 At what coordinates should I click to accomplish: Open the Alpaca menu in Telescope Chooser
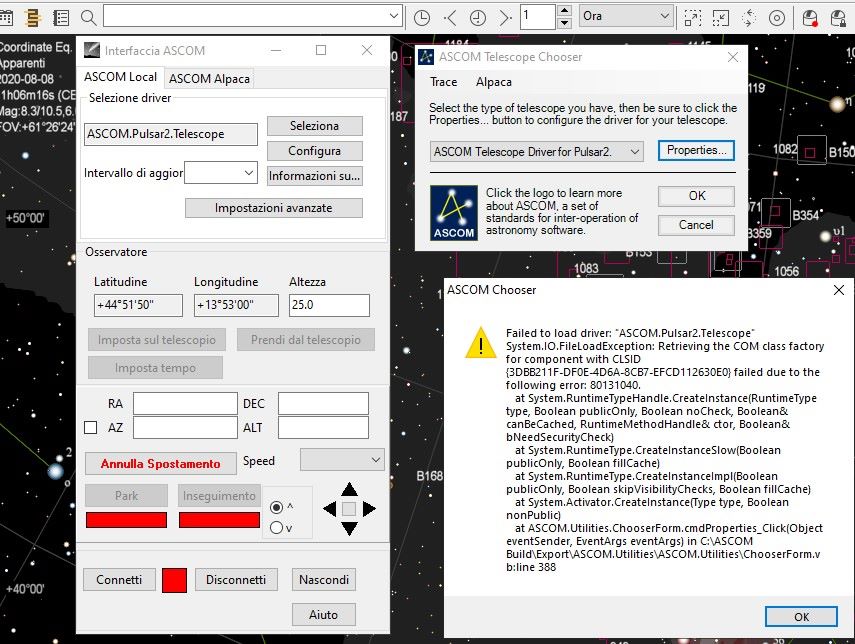pos(493,82)
